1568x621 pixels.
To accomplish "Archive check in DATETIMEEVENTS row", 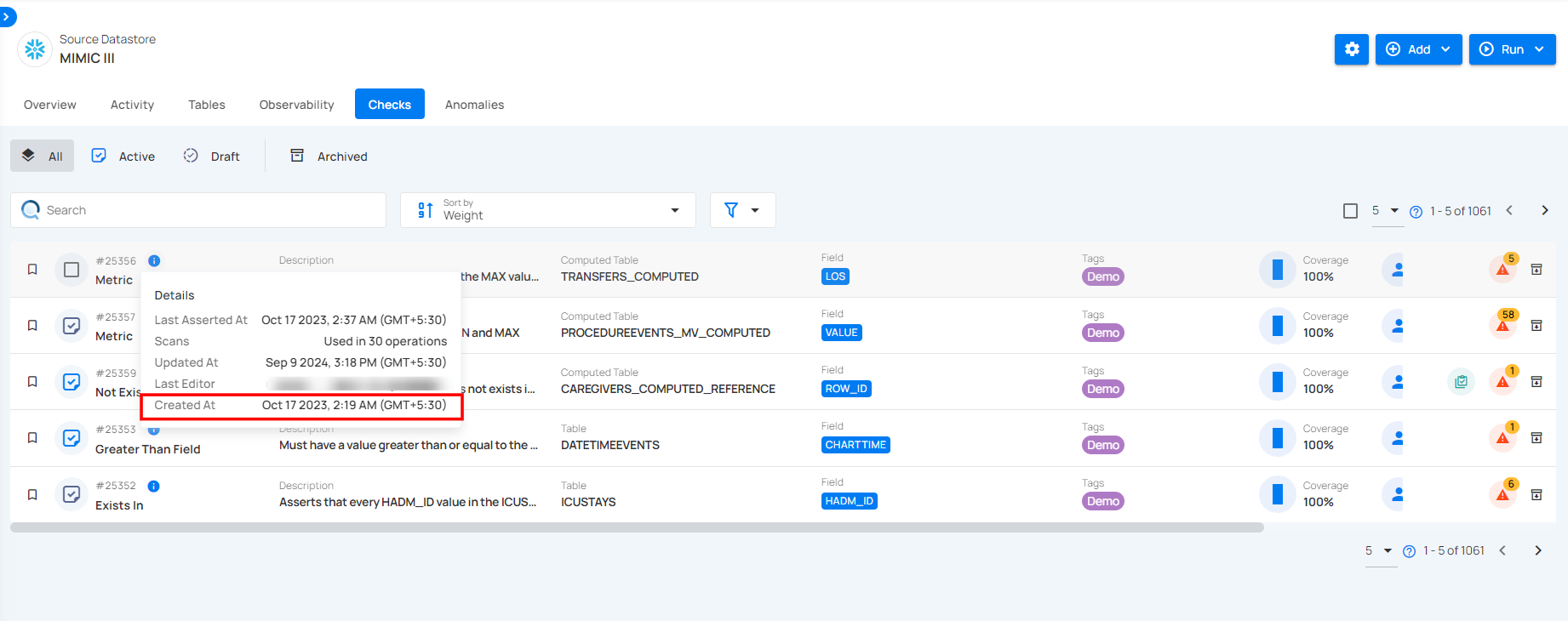I will pyautogui.click(x=1537, y=438).
